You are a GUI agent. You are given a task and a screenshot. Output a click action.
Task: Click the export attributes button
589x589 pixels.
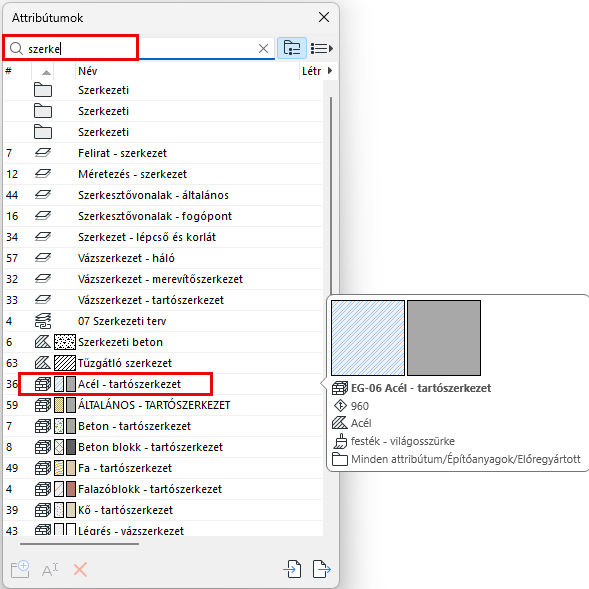coord(322,569)
